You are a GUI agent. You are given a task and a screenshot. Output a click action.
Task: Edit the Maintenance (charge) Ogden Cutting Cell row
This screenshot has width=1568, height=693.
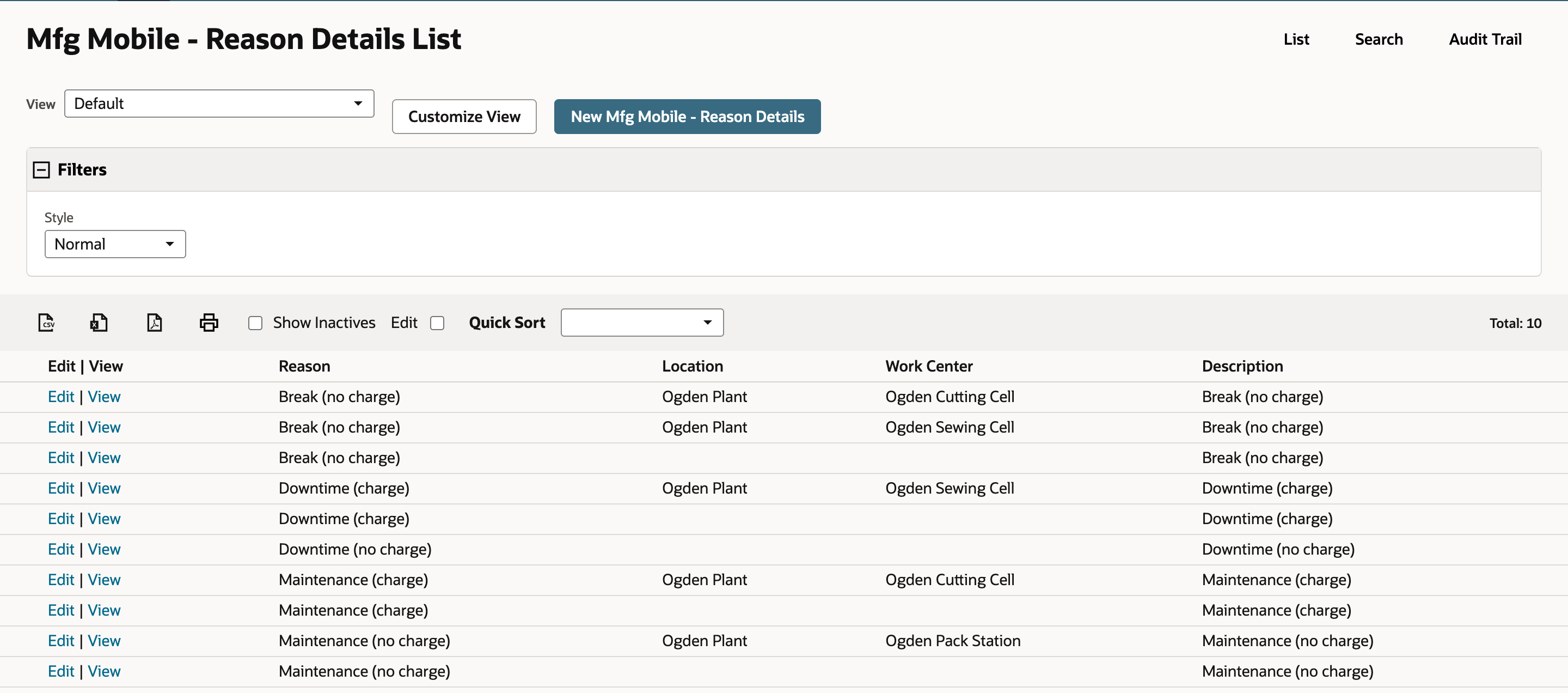point(61,580)
